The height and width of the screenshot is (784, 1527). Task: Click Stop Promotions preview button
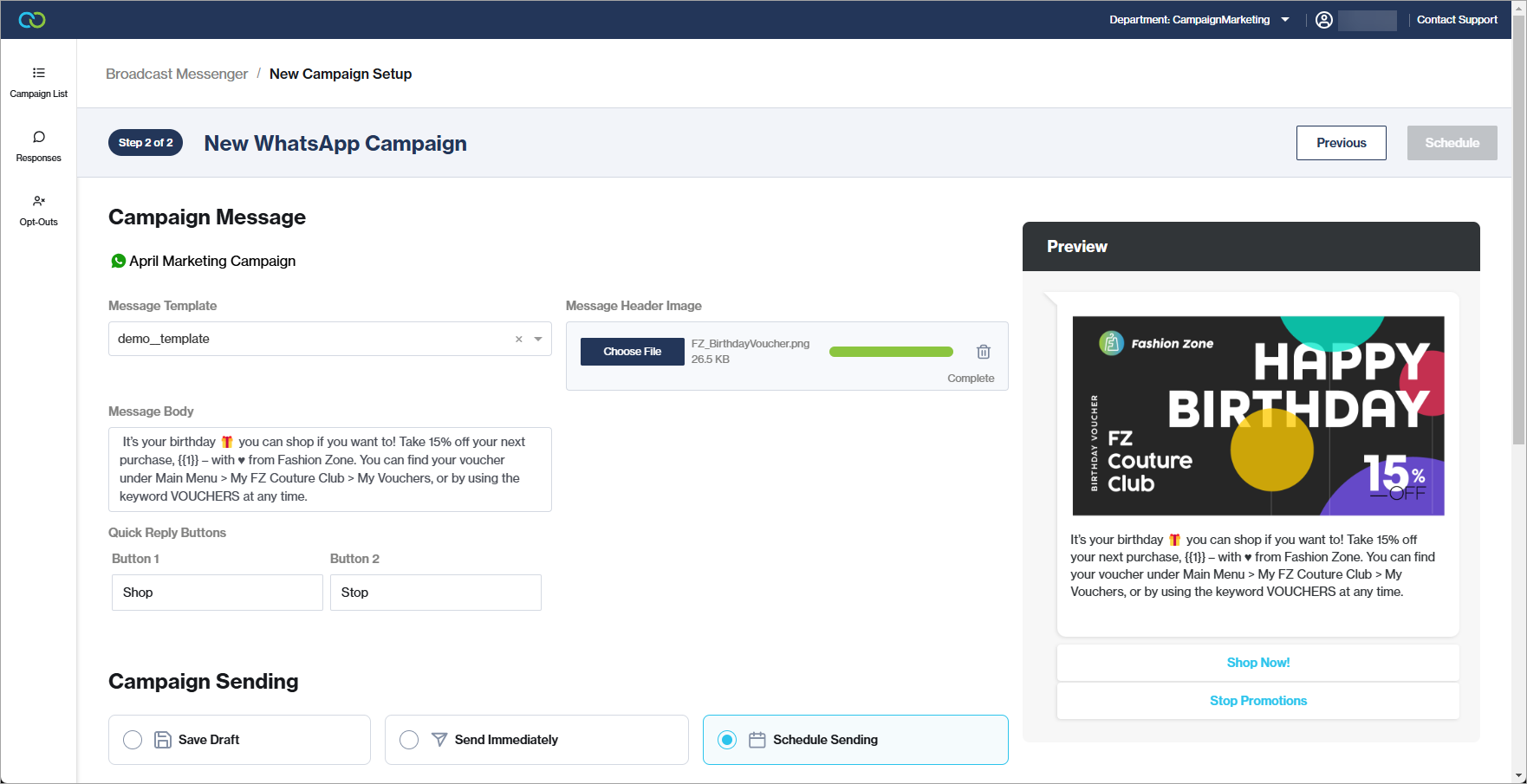(1257, 701)
